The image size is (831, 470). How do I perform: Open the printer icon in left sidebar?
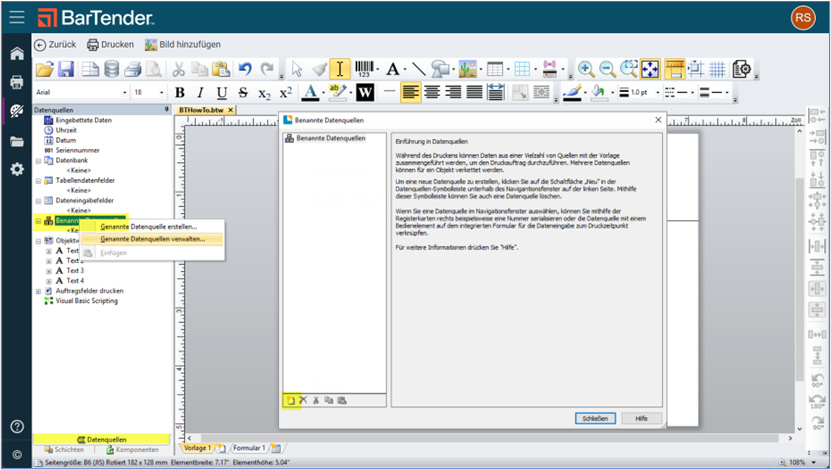17,82
